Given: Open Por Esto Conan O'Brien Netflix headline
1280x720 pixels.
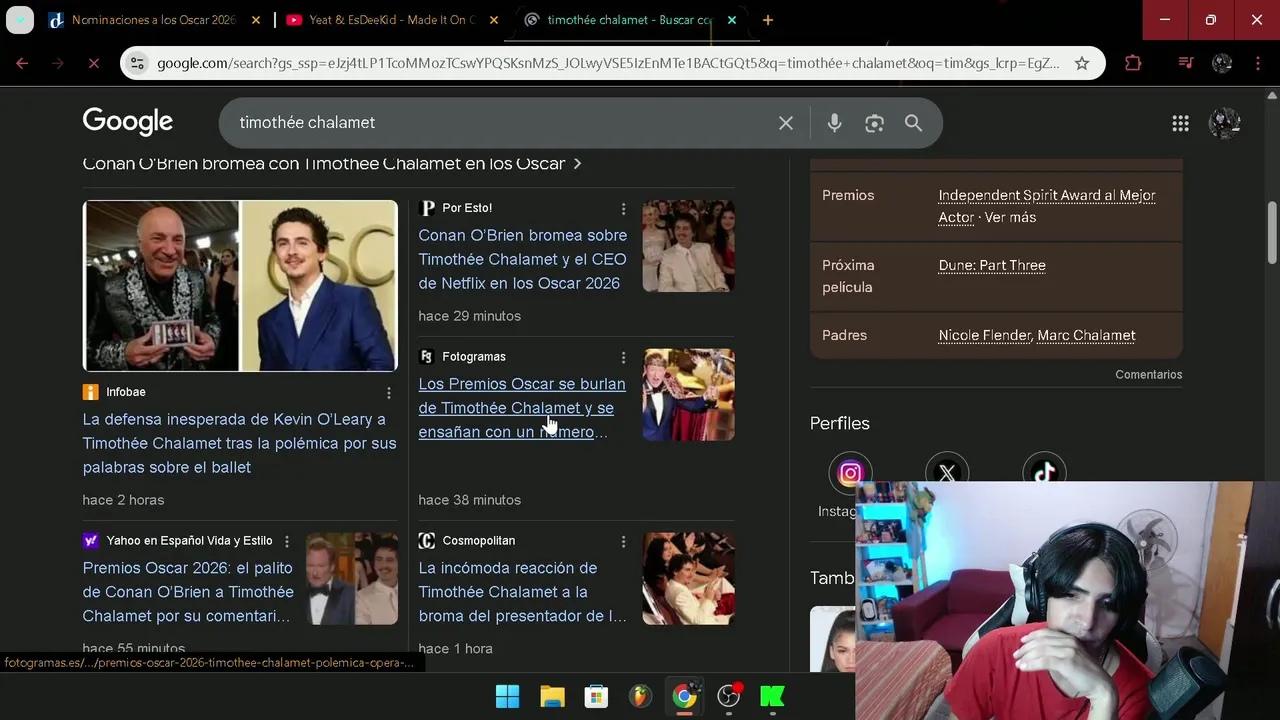Looking at the screenshot, I should click(522, 259).
